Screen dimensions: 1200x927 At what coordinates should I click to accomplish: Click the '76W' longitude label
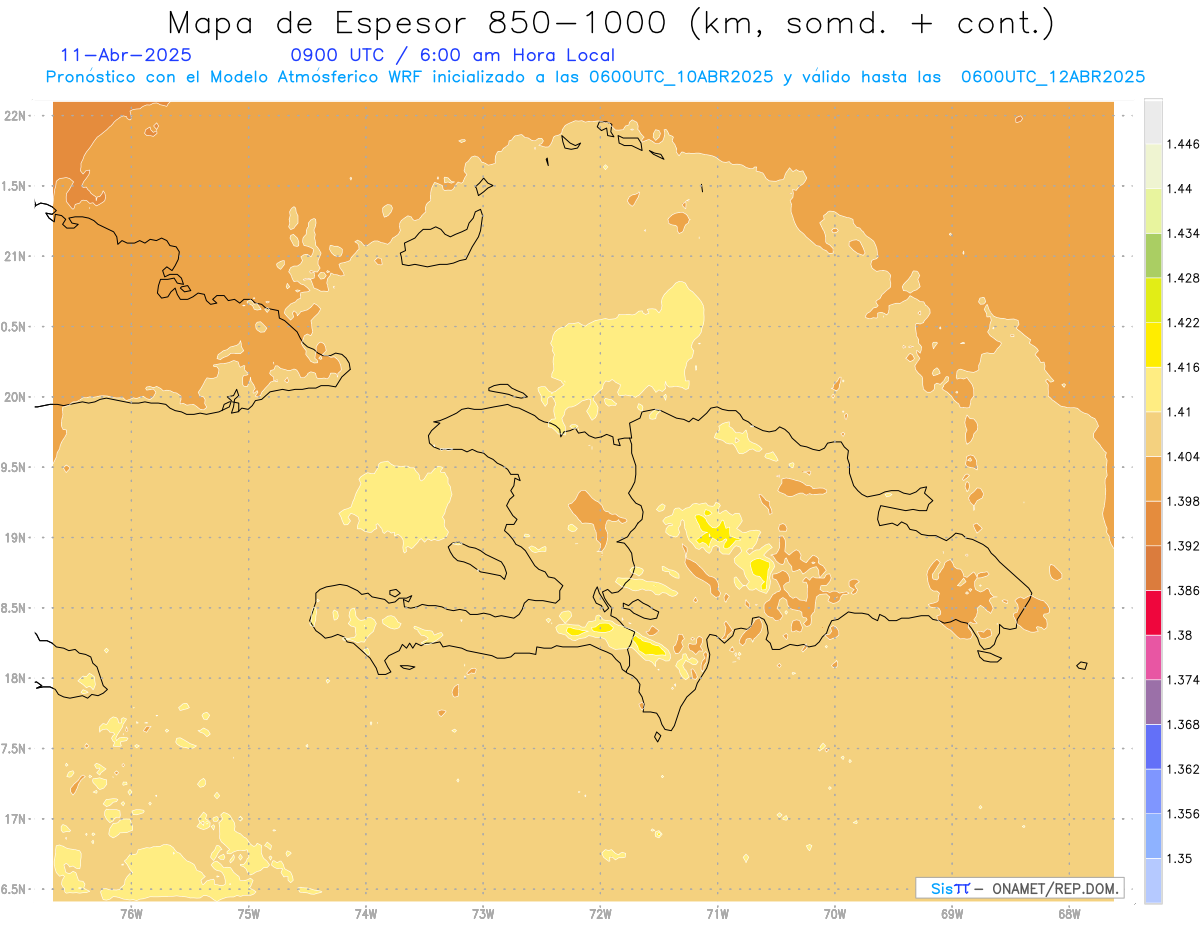click(x=131, y=914)
